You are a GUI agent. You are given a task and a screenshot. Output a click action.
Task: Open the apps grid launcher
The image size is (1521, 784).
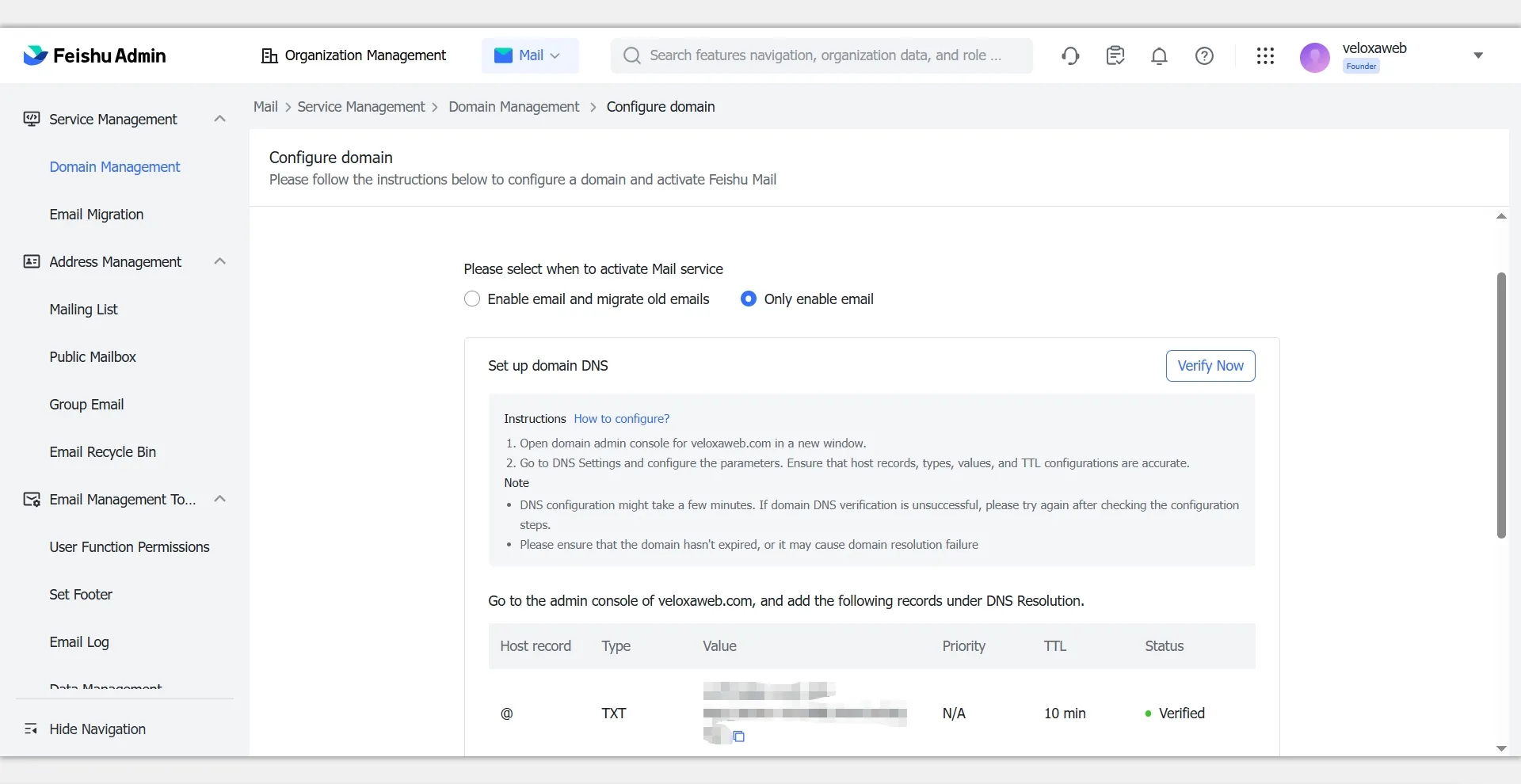click(1265, 55)
